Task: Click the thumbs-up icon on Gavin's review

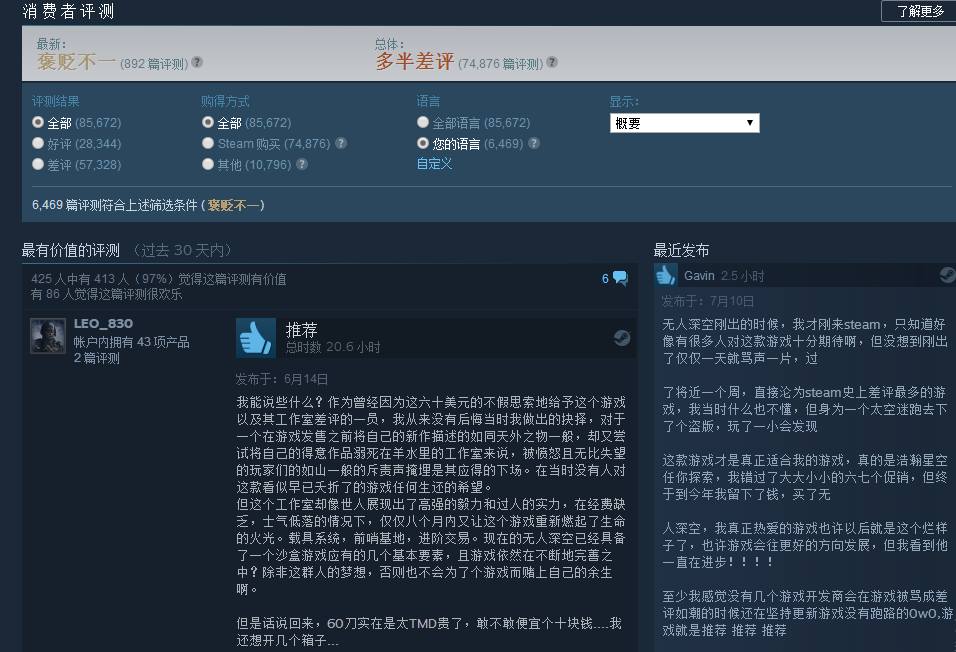Action: point(667,275)
